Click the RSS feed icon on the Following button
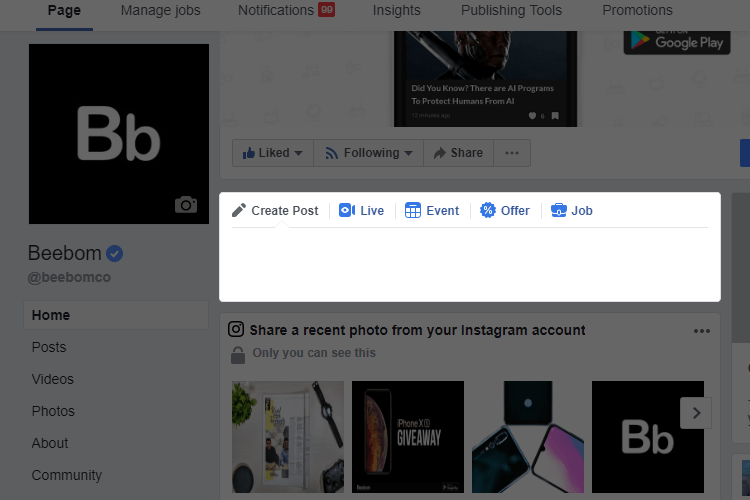The height and width of the screenshot is (500, 750). point(331,153)
